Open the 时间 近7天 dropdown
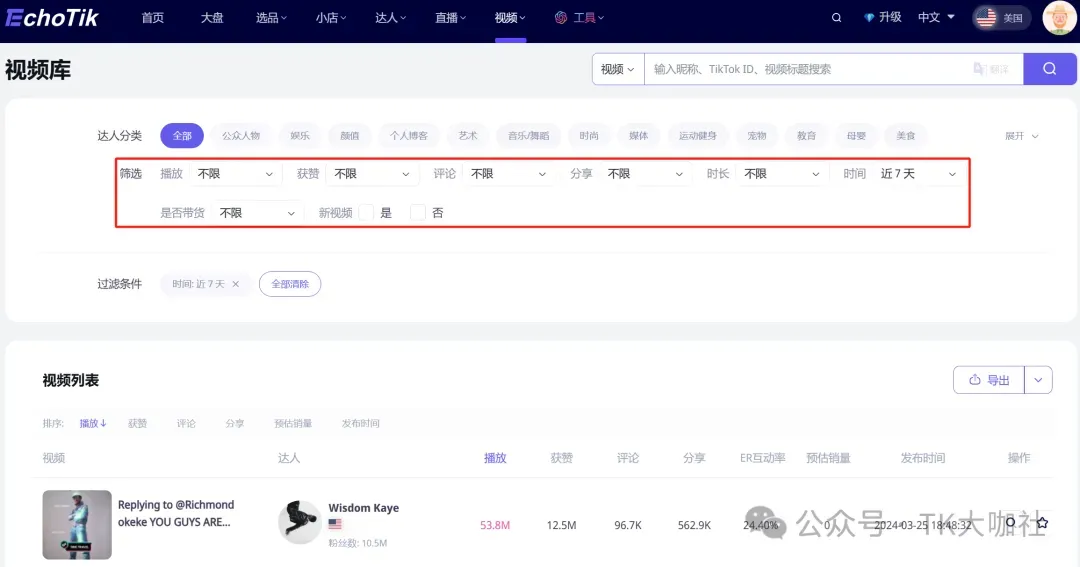This screenshot has height=567, width=1080. point(918,174)
